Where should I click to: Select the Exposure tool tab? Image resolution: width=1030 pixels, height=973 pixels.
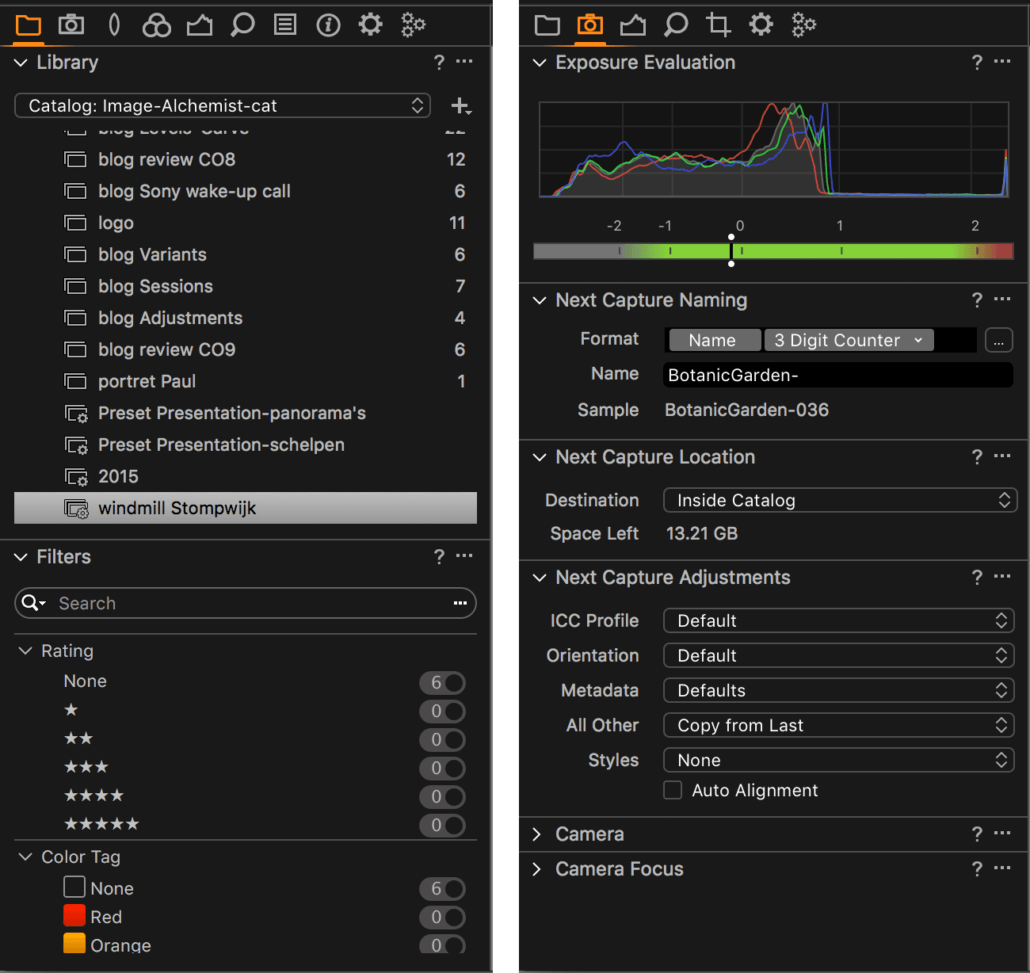click(199, 25)
